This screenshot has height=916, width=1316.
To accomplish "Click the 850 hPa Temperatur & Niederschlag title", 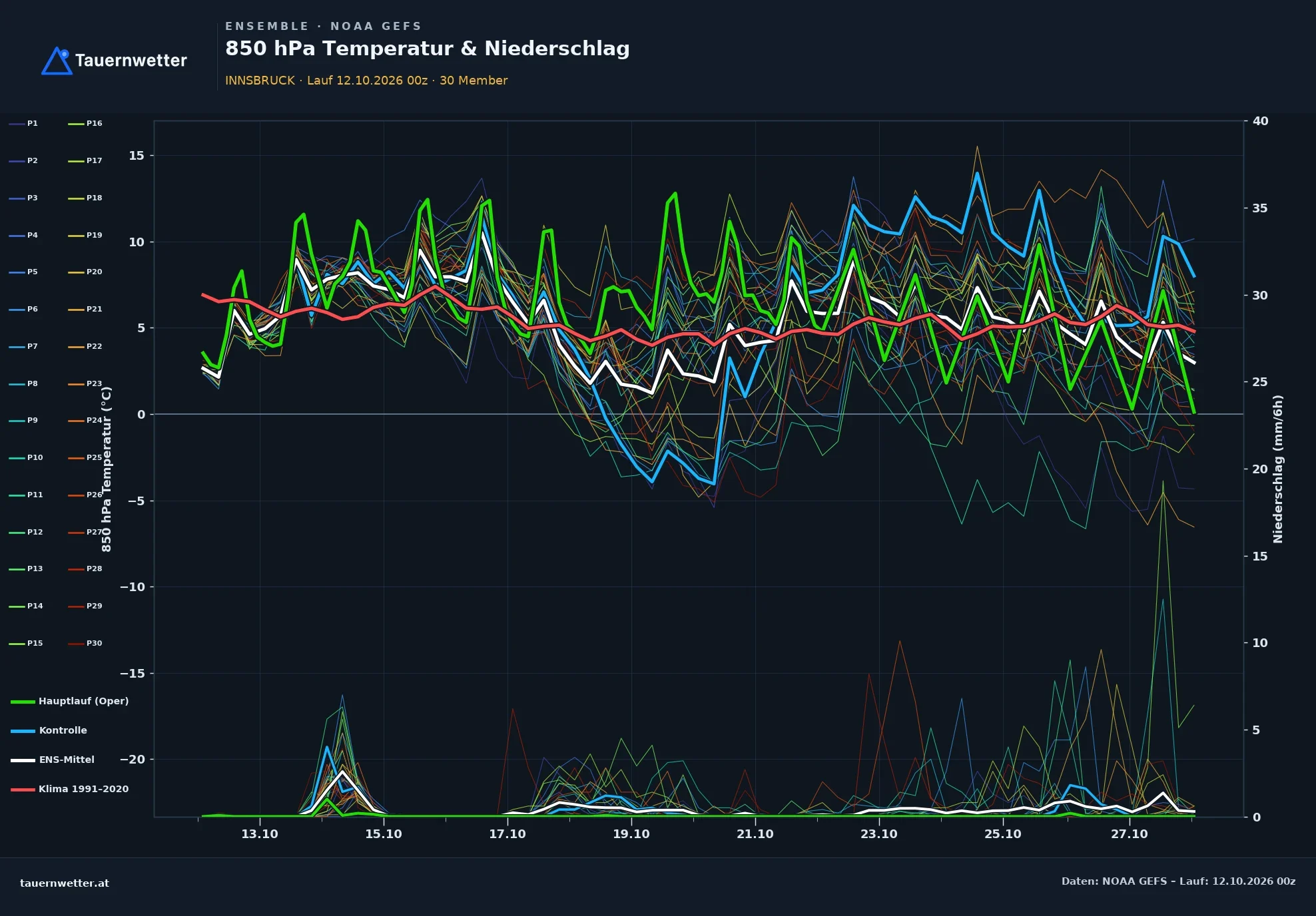I will coord(428,49).
